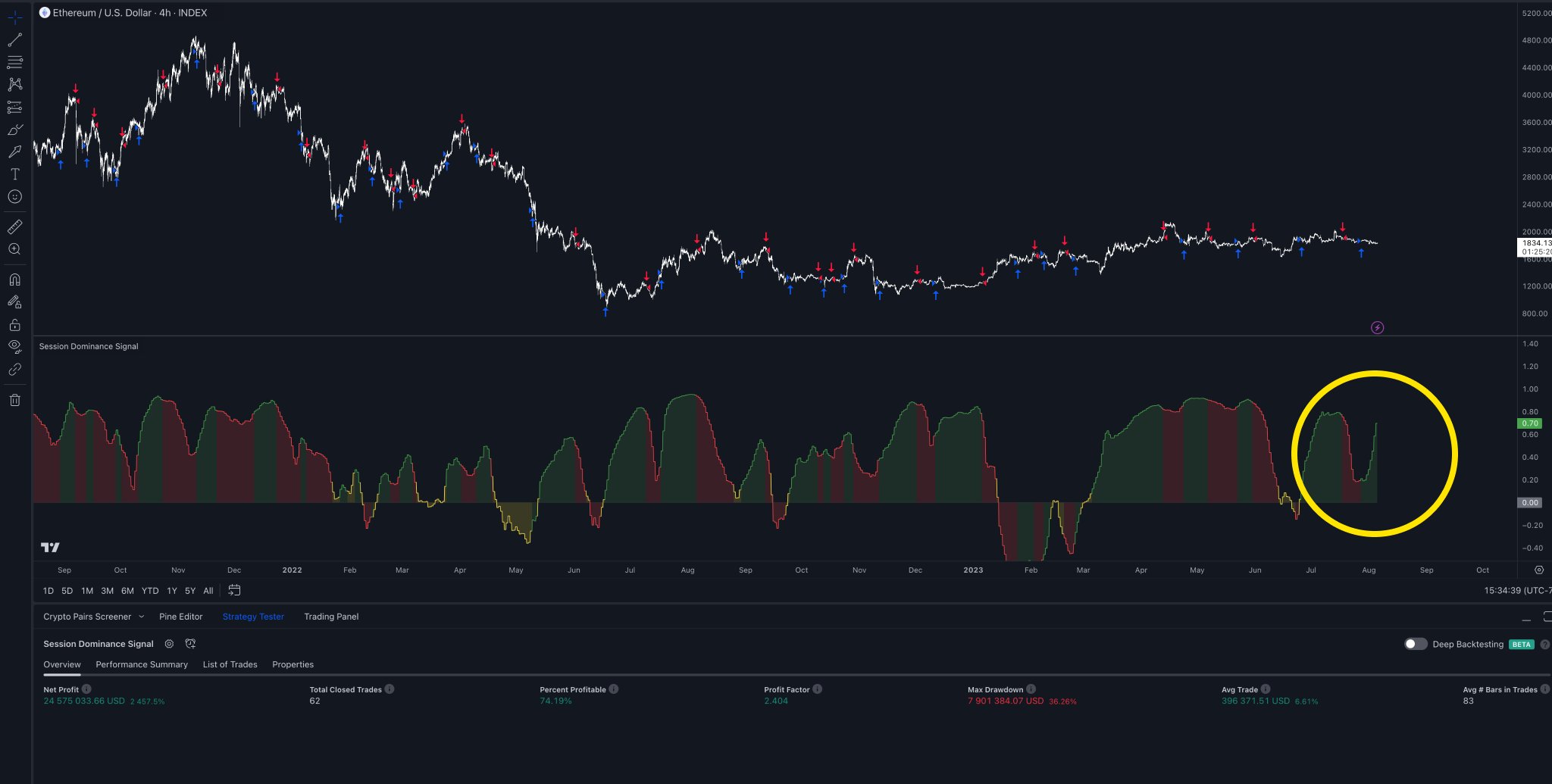Toggle the lock all drawings icon

[14, 324]
